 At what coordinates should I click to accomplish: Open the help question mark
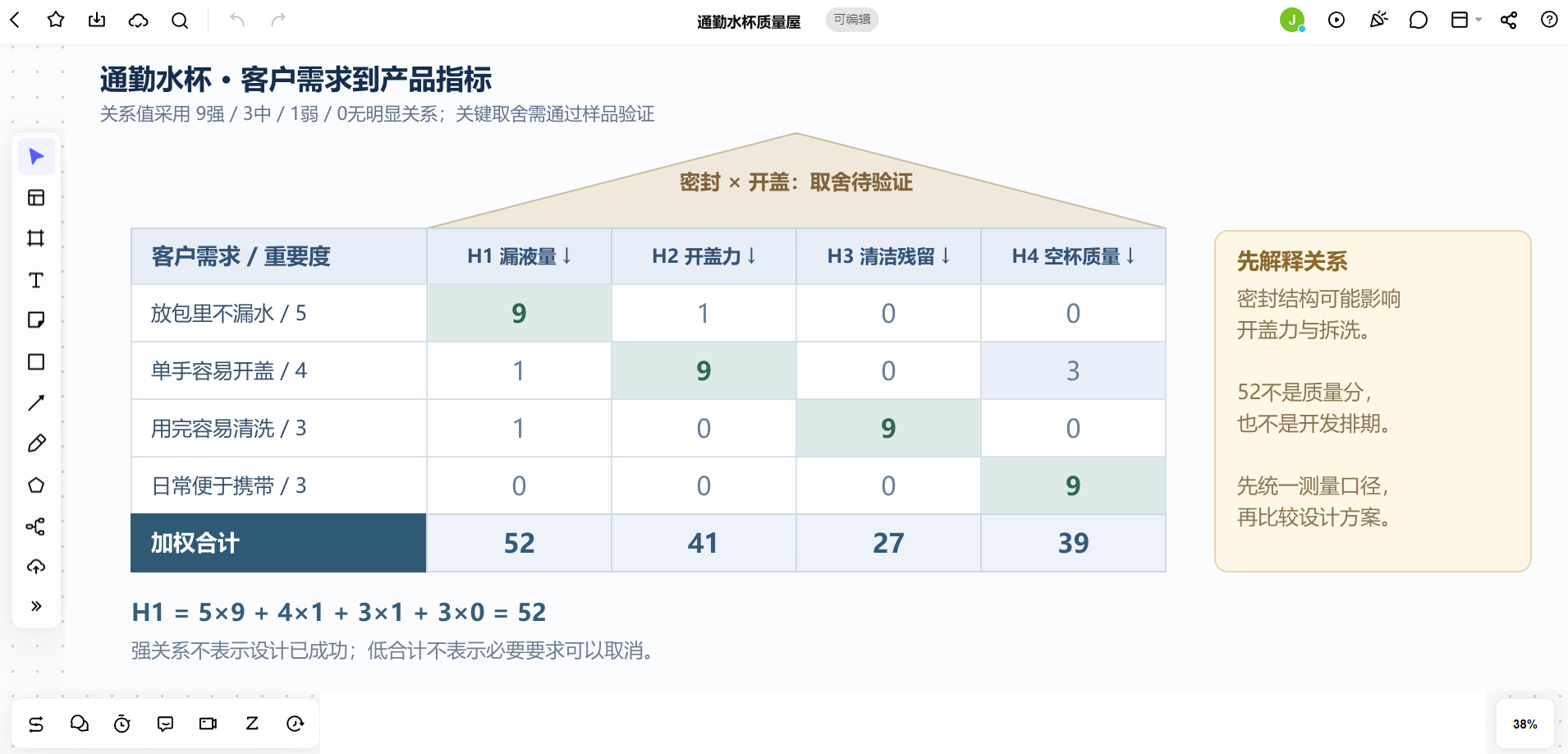coord(1549,20)
